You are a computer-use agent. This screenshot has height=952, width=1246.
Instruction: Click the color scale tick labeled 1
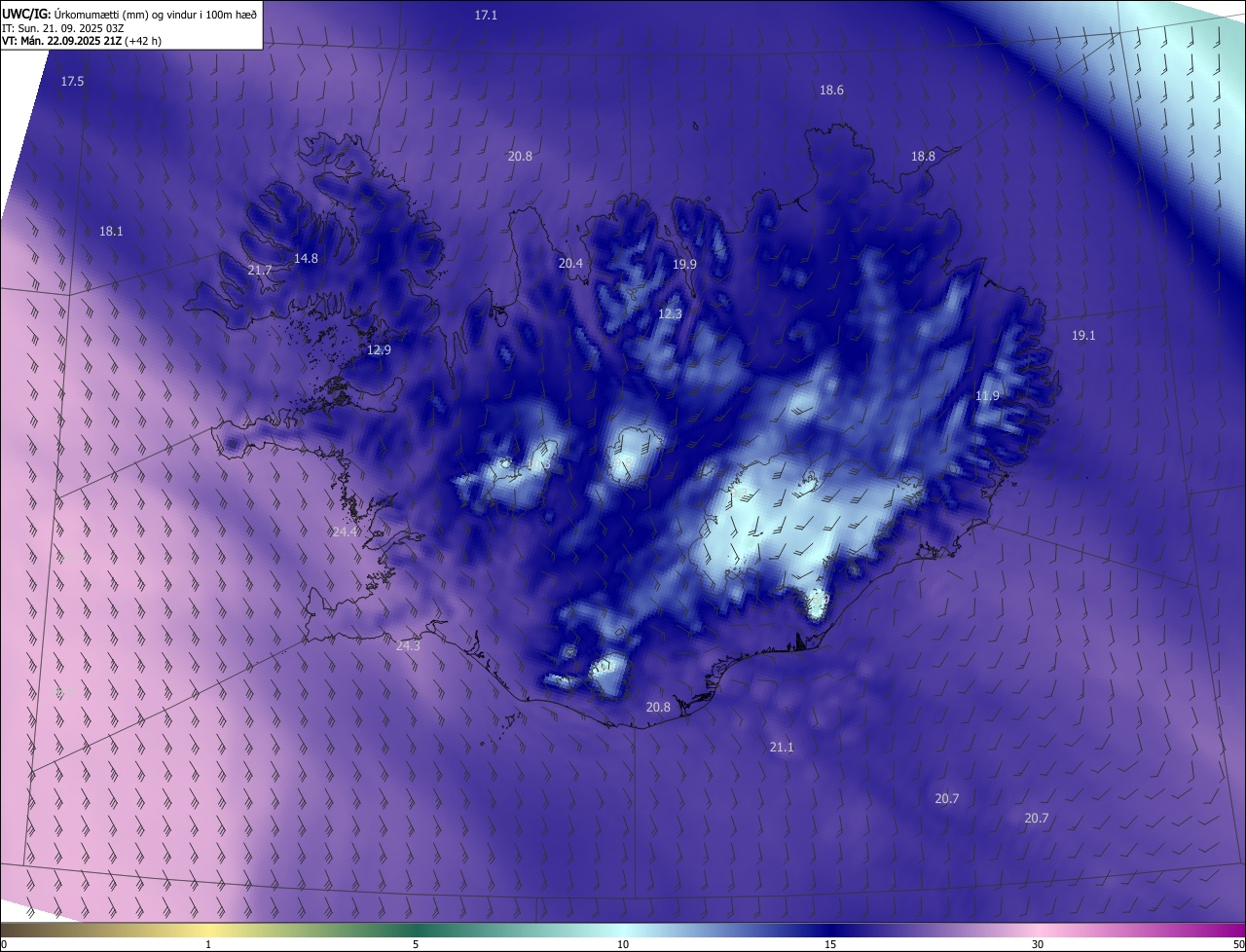coord(208,944)
